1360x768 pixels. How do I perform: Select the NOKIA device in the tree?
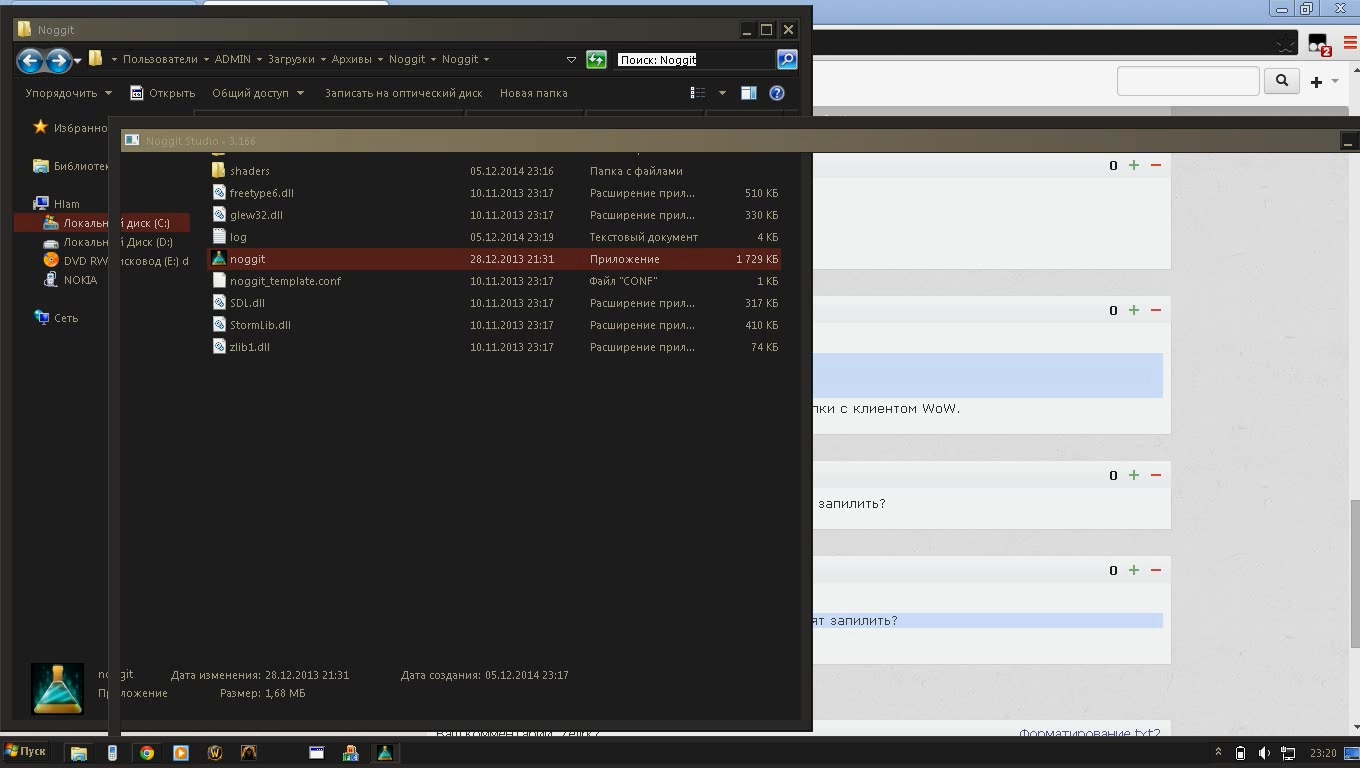70,280
